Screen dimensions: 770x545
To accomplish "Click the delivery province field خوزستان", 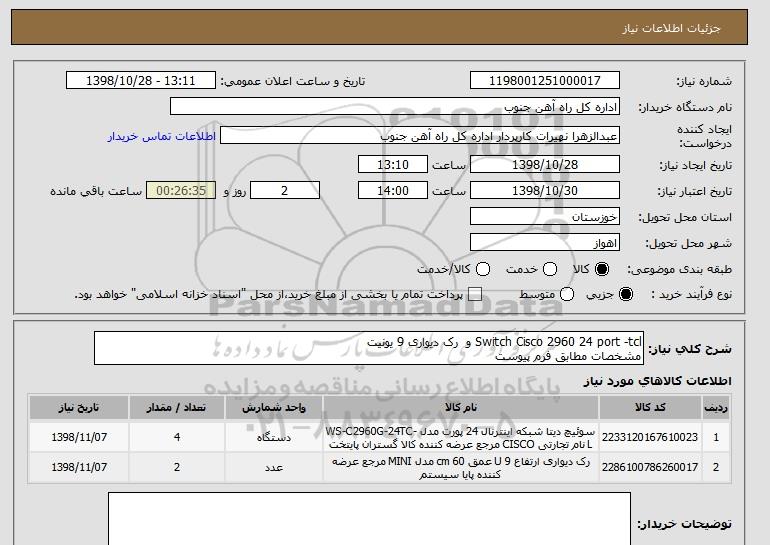I will (x=545, y=217).
